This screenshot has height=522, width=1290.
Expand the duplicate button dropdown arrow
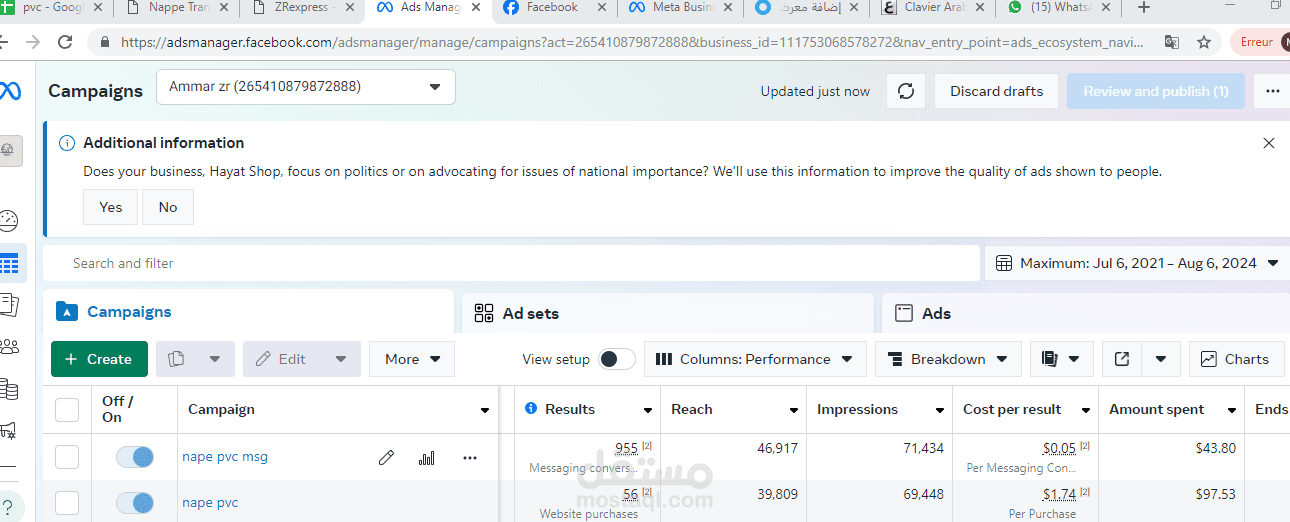[x=215, y=359]
